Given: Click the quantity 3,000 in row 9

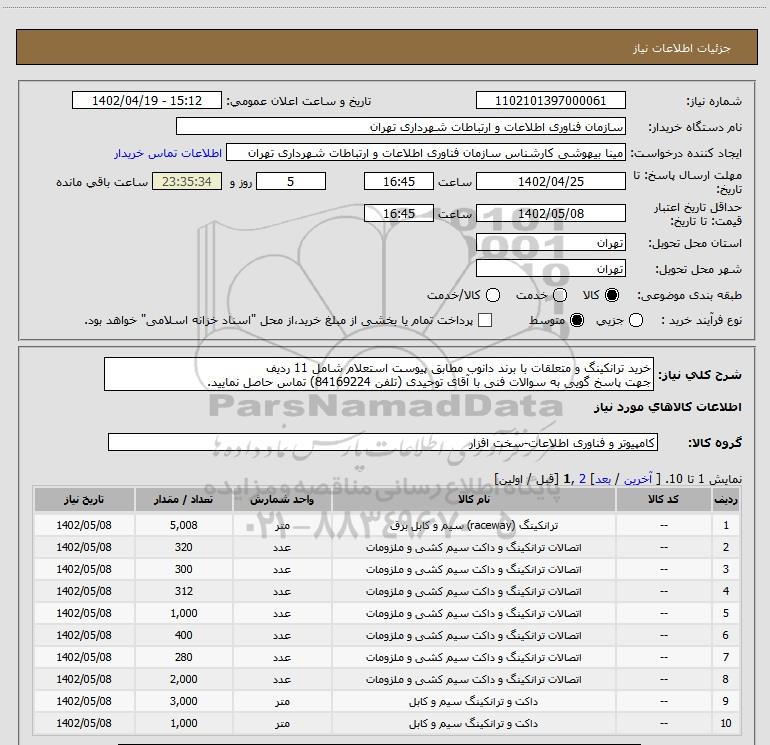Looking at the screenshot, I should (184, 701).
